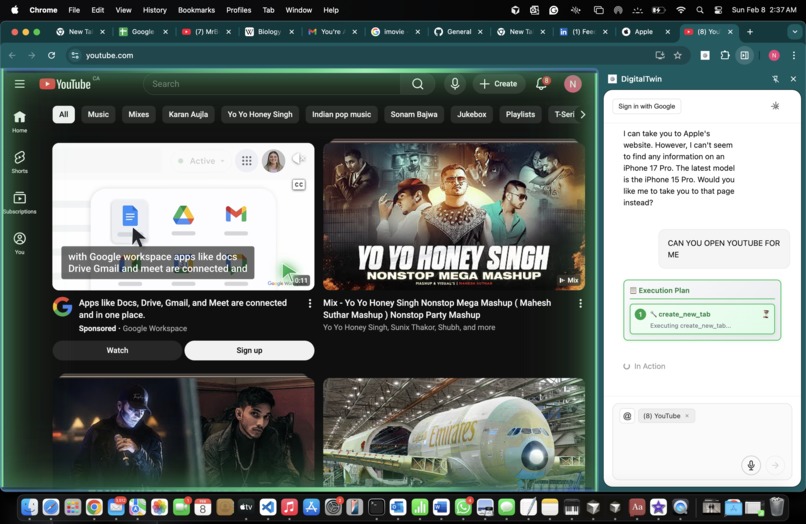Bookmark this page with star icon
Viewport: 806px width, 524px height.
677,55
